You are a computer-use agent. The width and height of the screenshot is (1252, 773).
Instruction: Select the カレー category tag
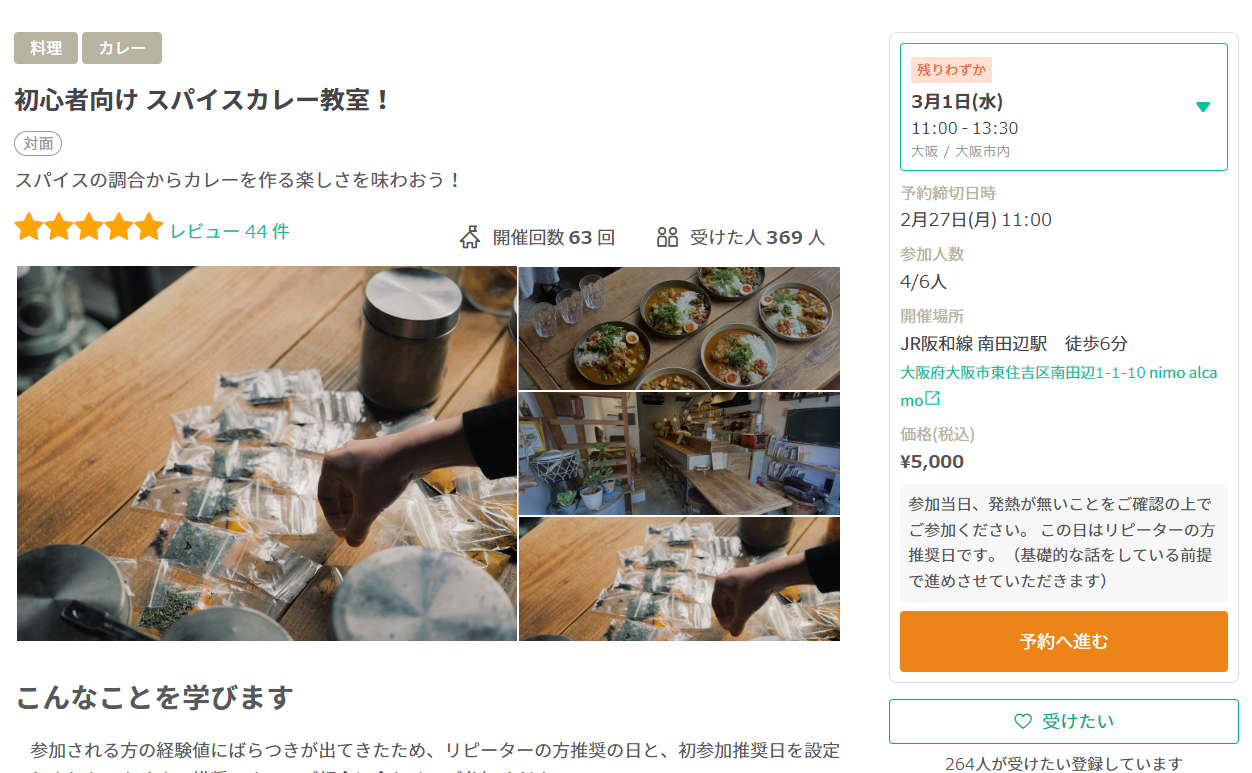pos(122,48)
